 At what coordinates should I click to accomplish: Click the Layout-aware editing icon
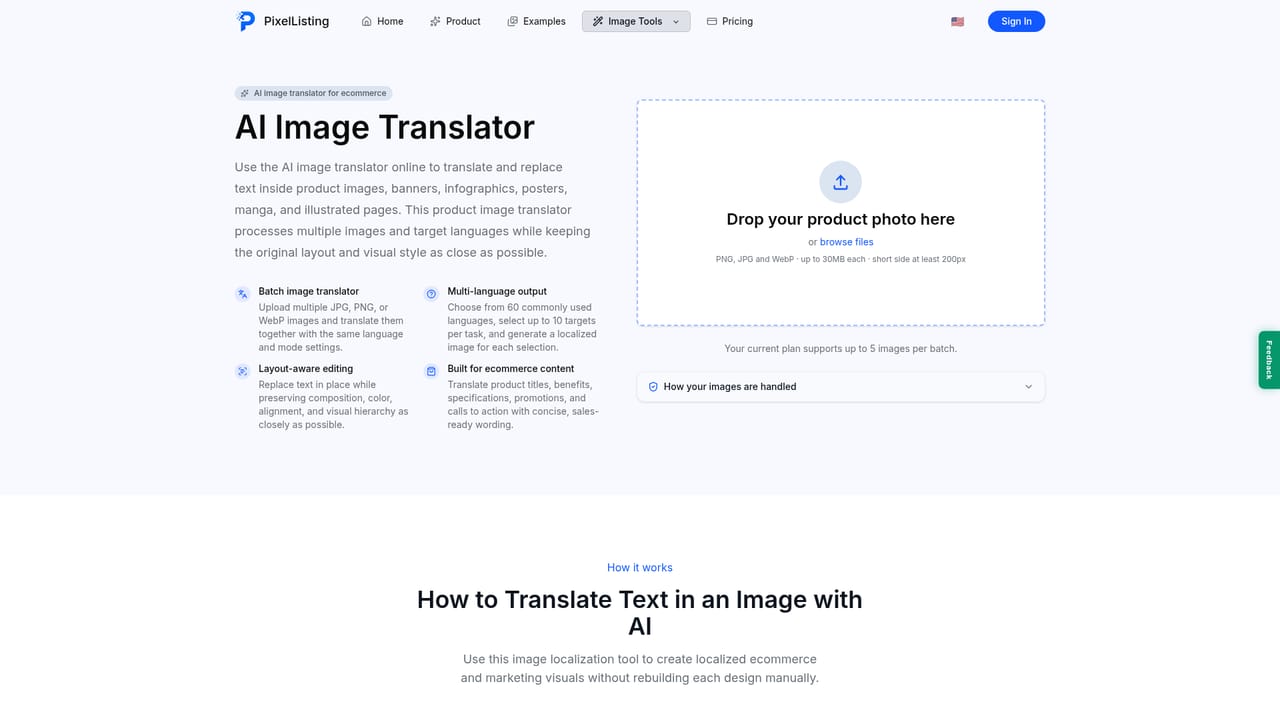[x=242, y=371]
